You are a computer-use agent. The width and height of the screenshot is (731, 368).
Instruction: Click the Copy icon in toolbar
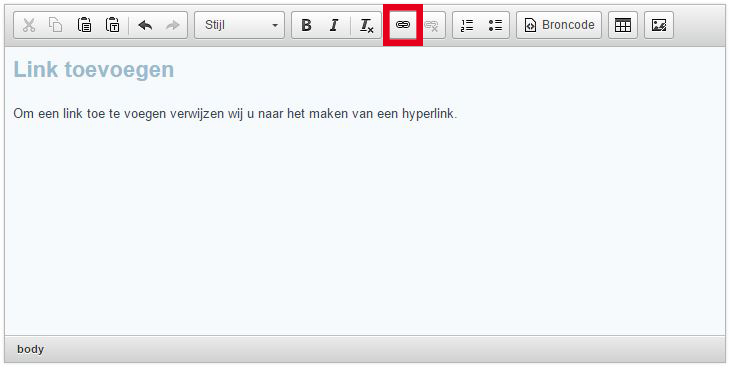(x=56, y=25)
